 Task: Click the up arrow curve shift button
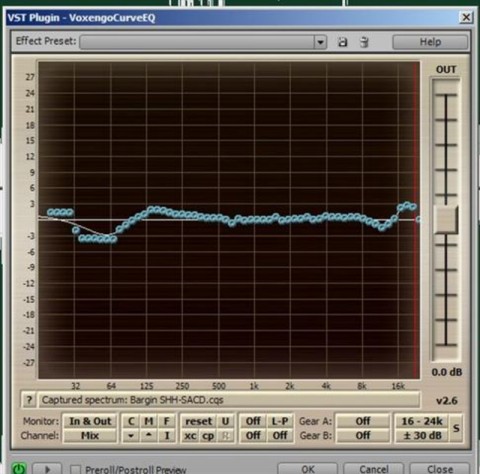click(149, 435)
